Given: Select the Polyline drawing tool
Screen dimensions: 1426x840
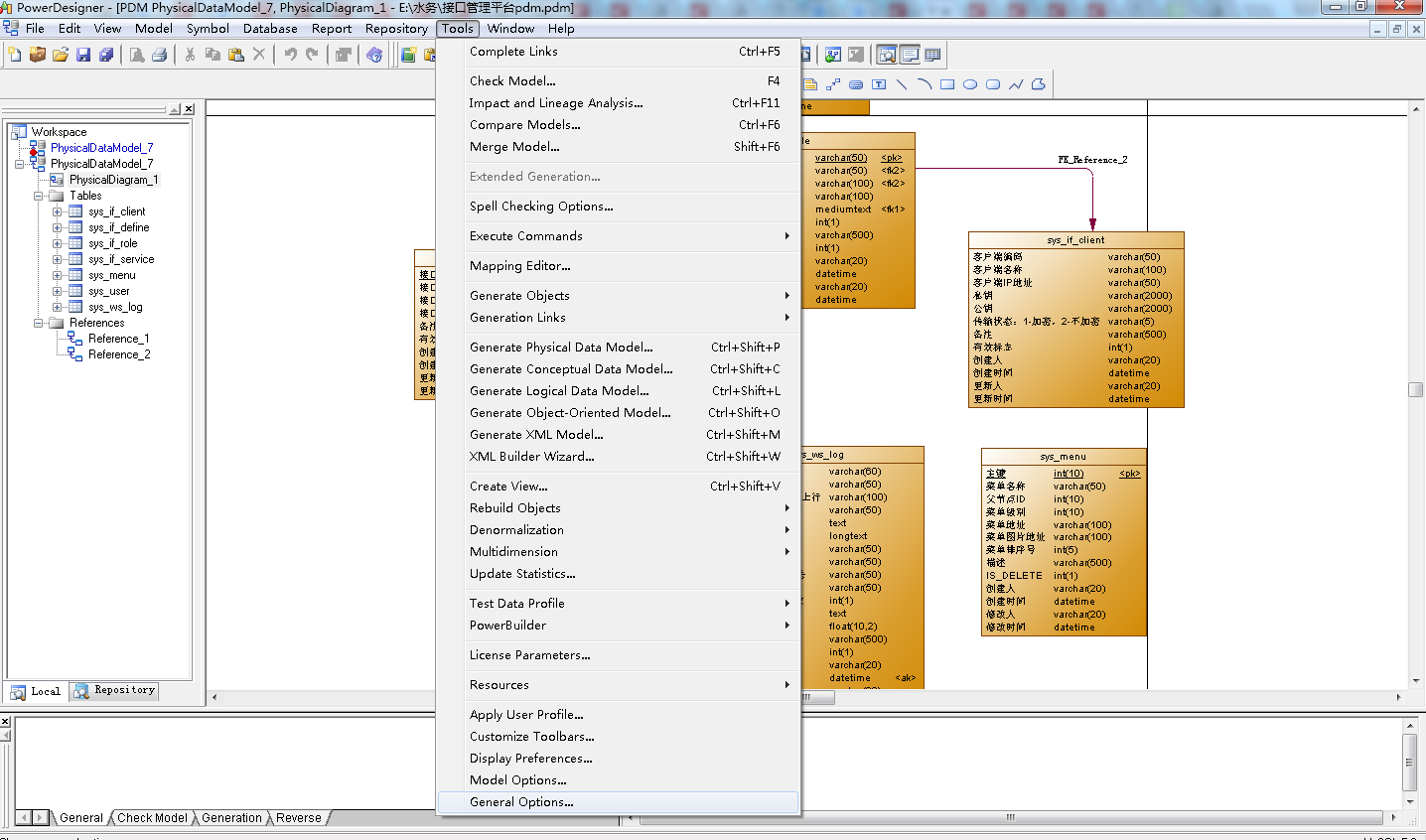Looking at the screenshot, I should tap(1015, 83).
